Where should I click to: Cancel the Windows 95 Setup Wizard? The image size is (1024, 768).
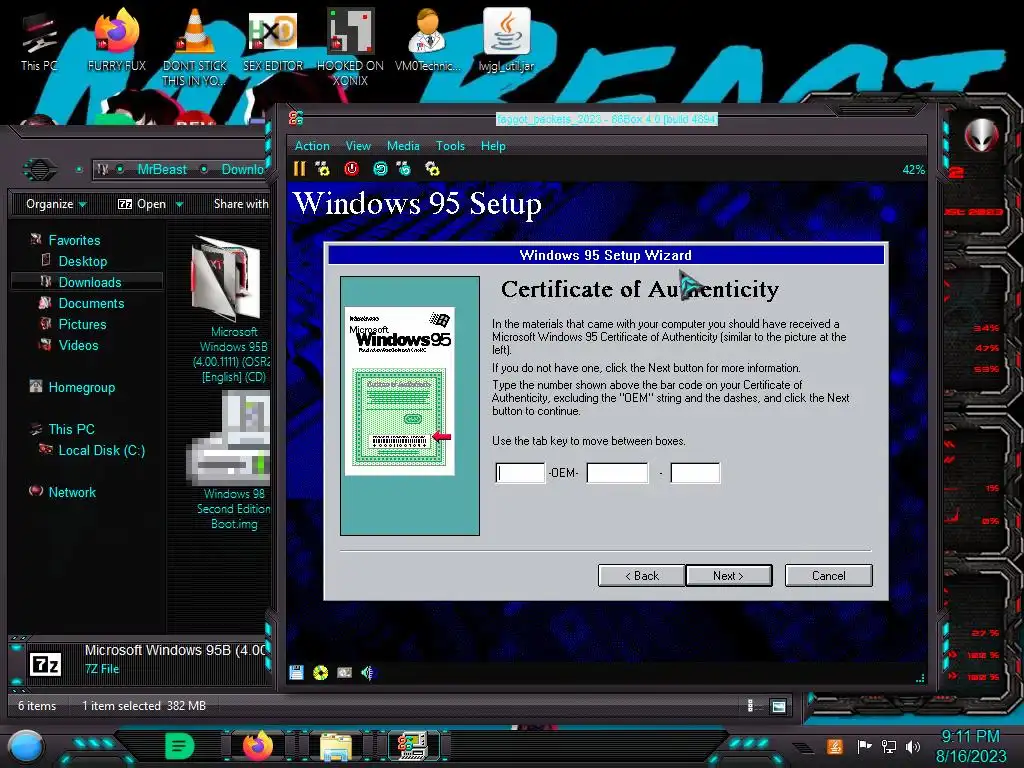pyautogui.click(x=828, y=575)
